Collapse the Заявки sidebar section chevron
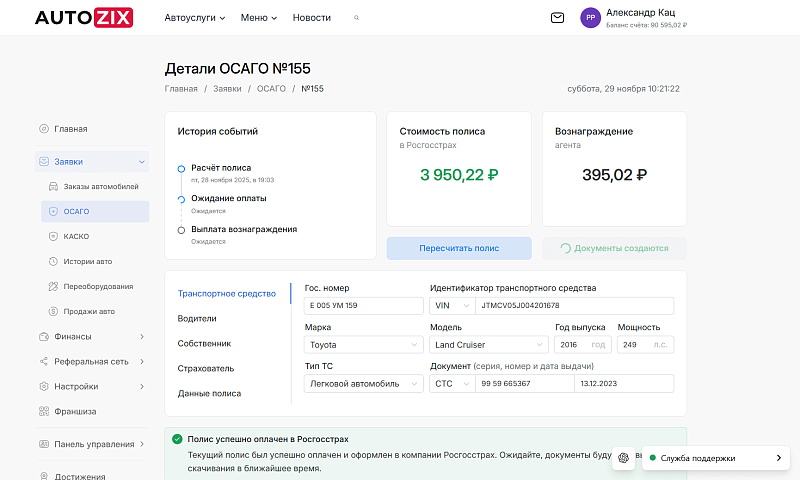This screenshot has width=800, height=480. tap(142, 162)
